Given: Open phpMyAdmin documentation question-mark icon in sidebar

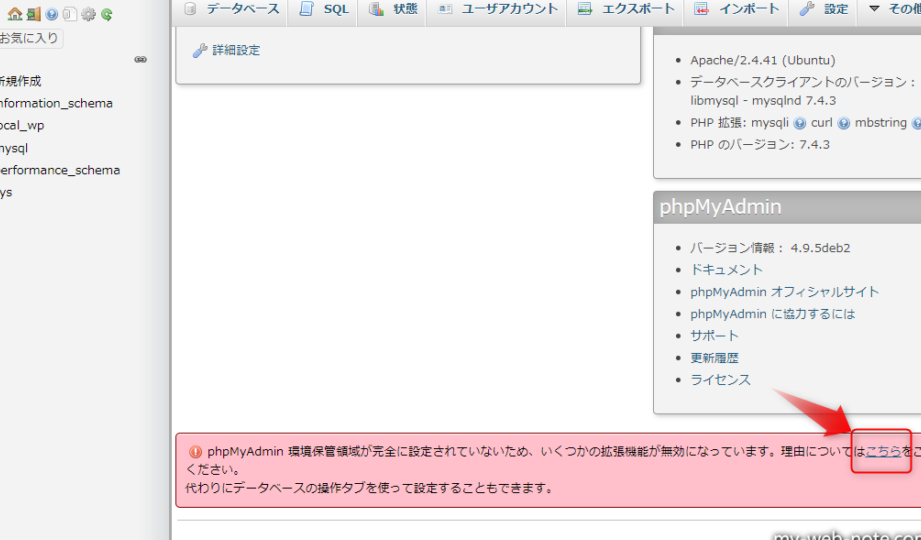Looking at the screenshot, I should (51, 14).
